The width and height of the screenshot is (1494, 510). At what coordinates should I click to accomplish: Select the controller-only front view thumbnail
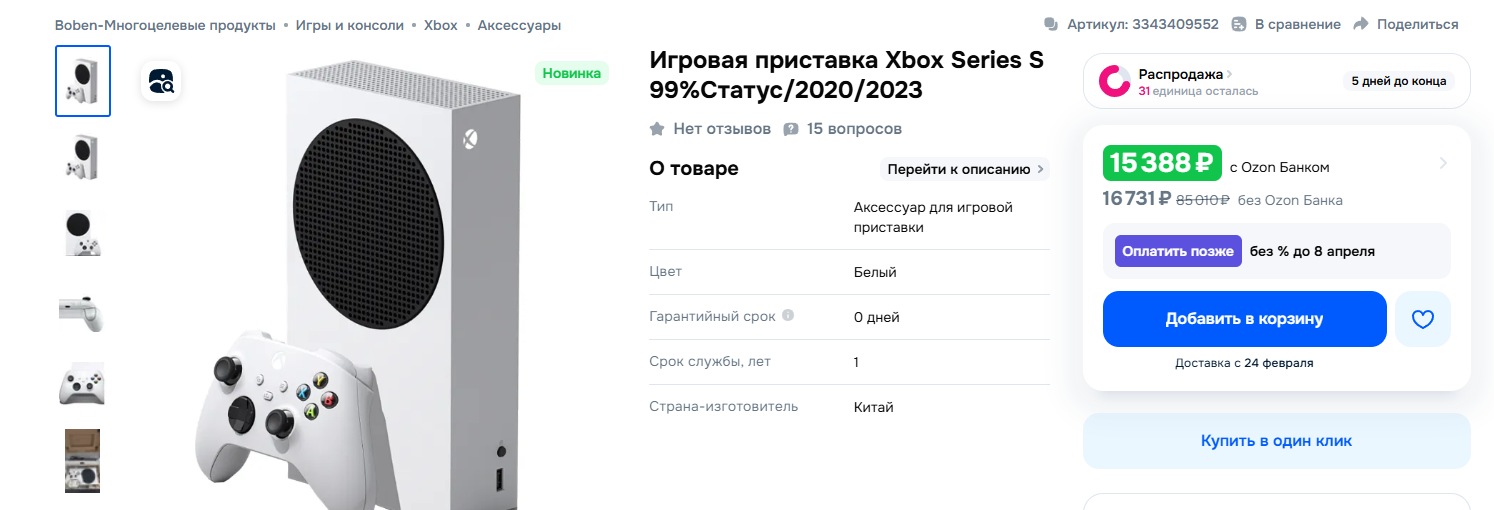coord(82,384)
